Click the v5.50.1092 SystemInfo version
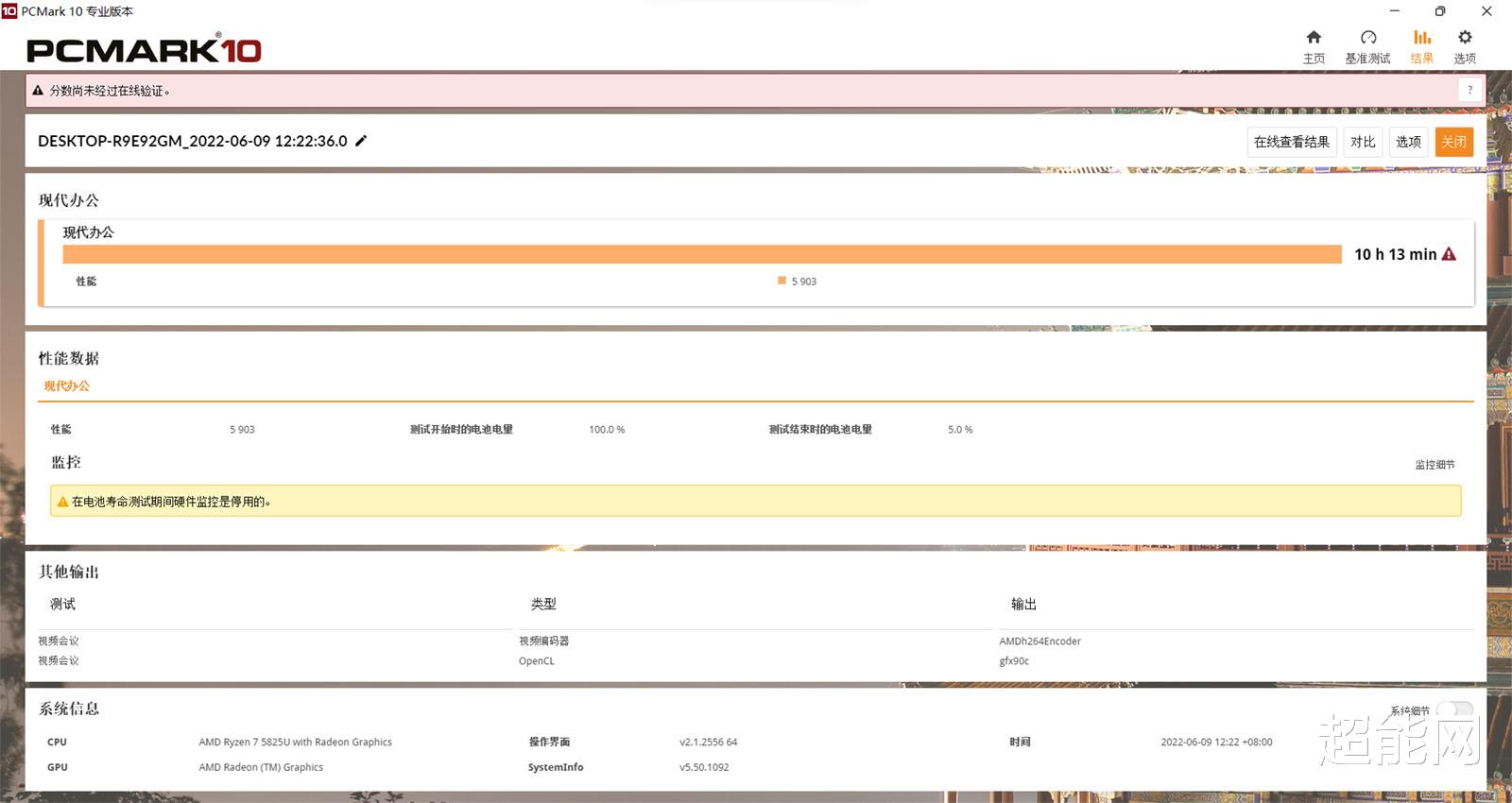This screenshot has width=1512, height=803. pyautogui.click(x=704, y=767)
